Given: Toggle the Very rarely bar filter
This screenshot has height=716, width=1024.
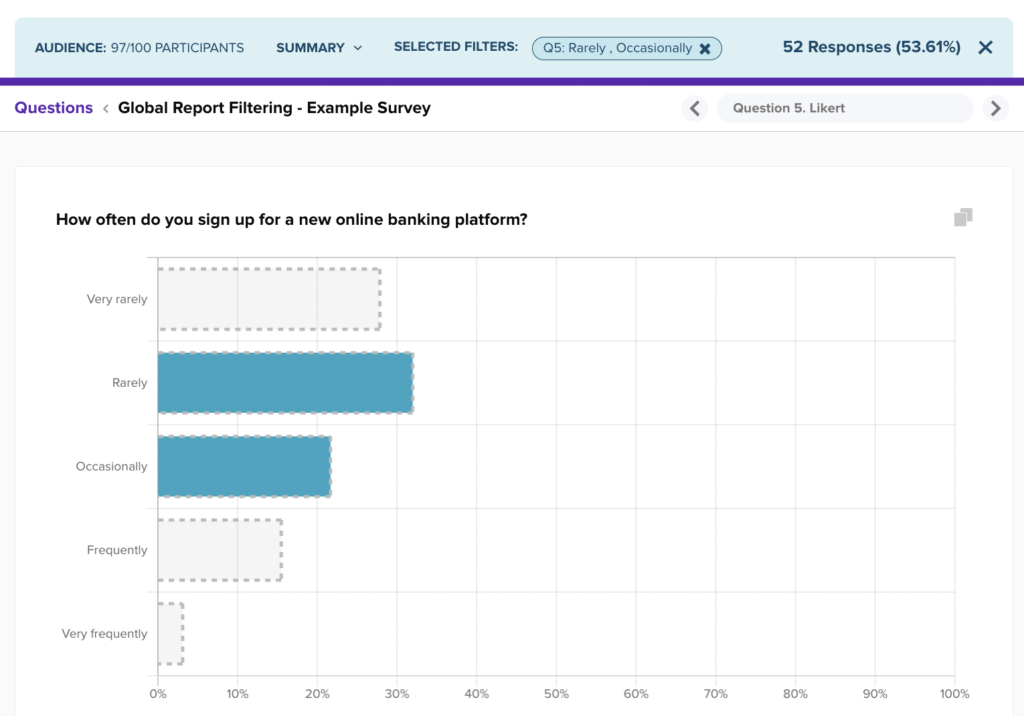Looking at the screenshot, I should pyautogui.click(x=269, y=299).
